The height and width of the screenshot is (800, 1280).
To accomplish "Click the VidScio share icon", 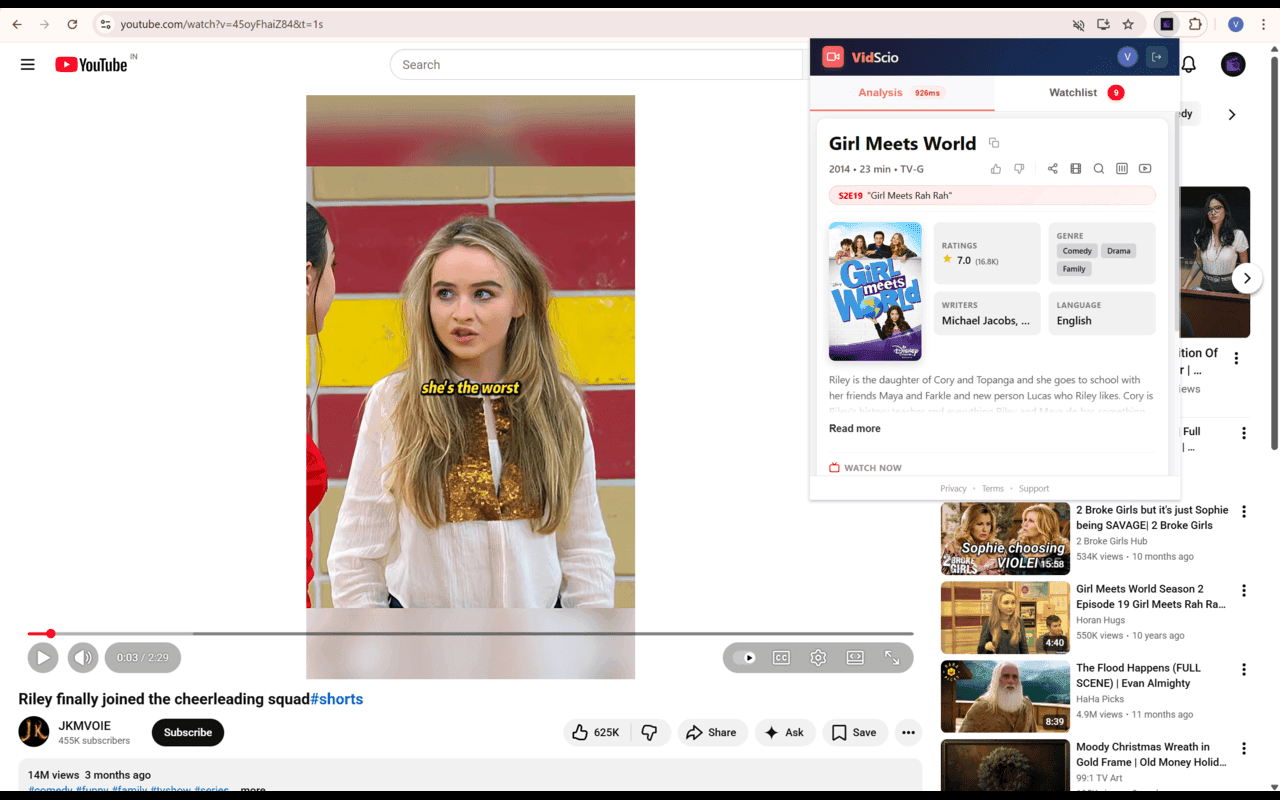I will (1052, 169).
